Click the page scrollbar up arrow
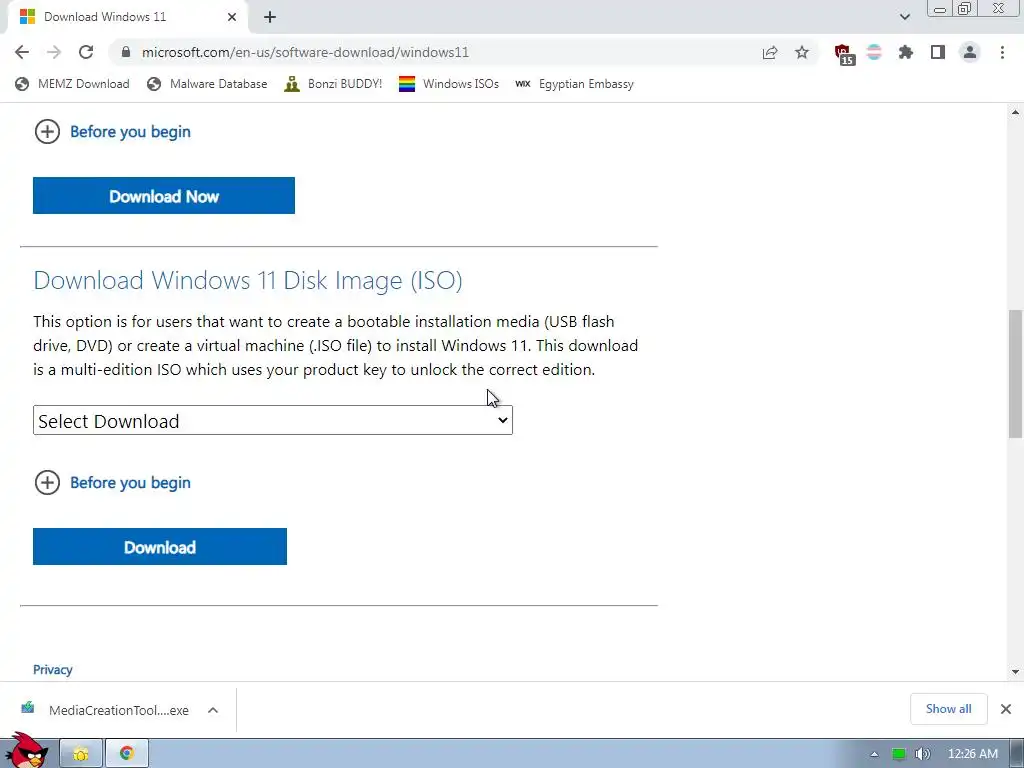 (x=1015, y=112)
